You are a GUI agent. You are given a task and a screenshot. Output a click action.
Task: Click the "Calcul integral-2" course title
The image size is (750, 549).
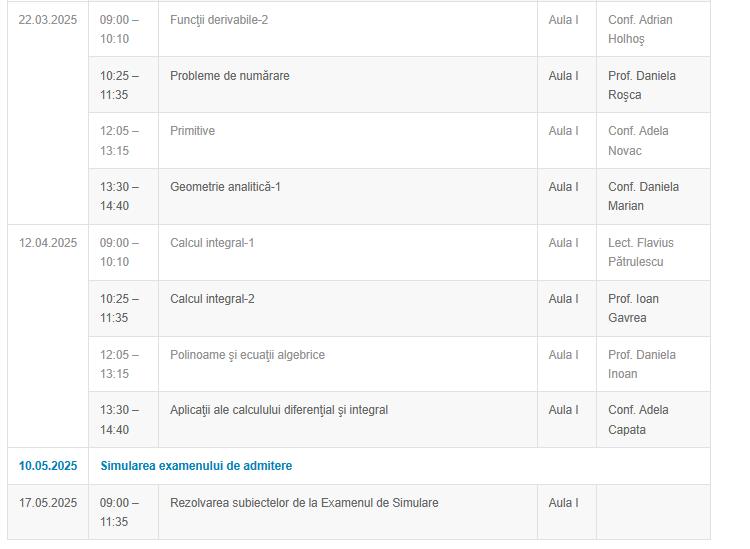pyautogui.click(x=212, y=299)
